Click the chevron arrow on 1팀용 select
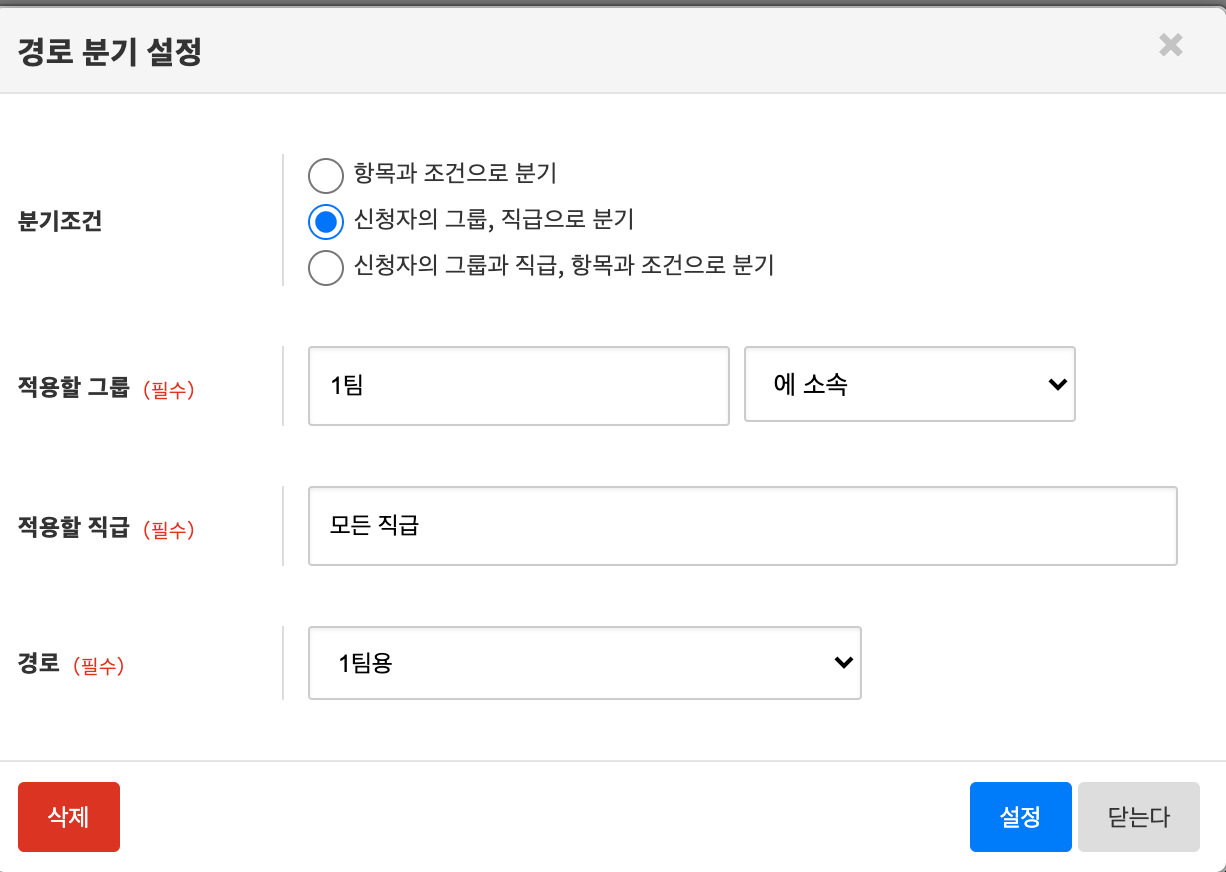 (843, 662)
